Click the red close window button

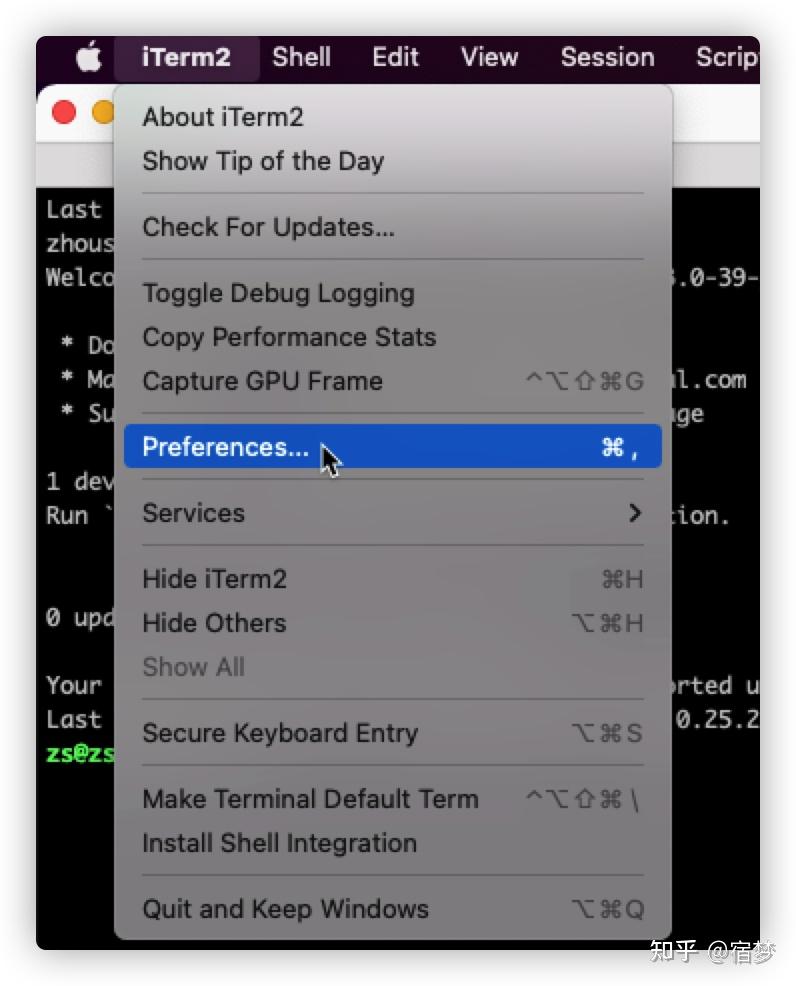(64, 113)
